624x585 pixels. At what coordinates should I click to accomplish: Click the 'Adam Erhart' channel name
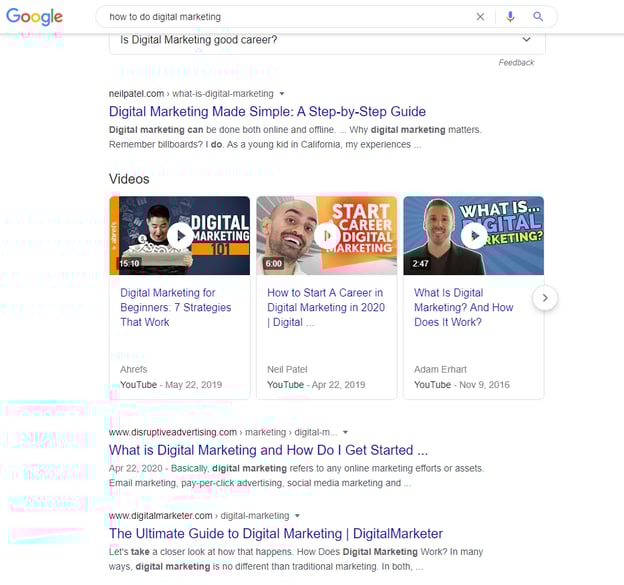pos(441,369)
